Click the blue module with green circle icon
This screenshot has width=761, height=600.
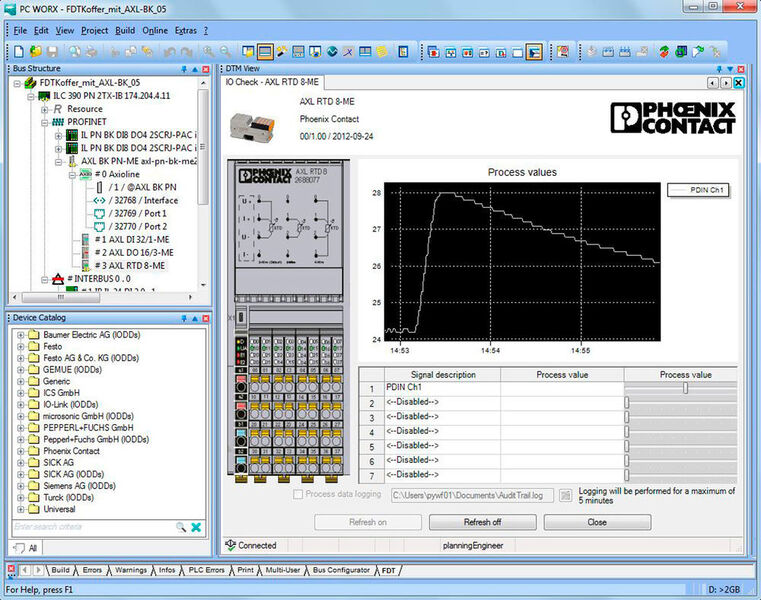click(681, 51)
